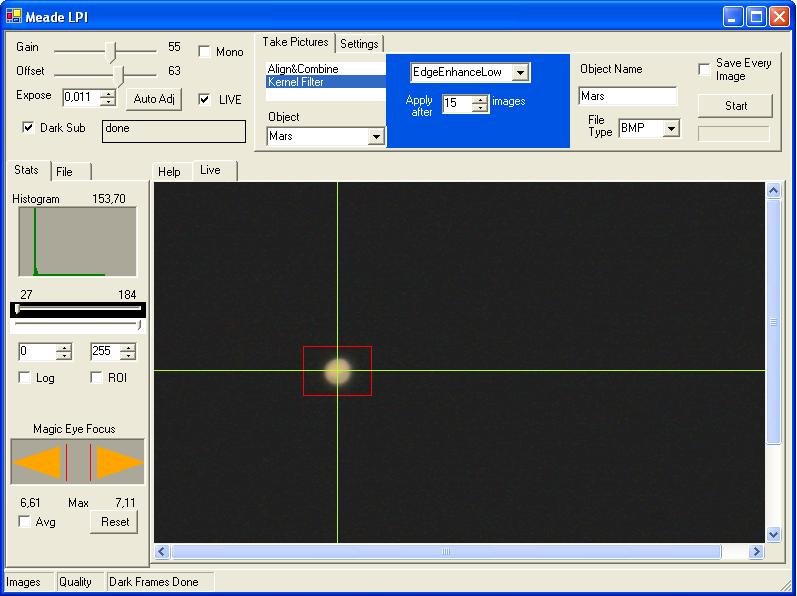
Task: Open the File Type BMP dropdown
Action: click(x=671, y=129)
